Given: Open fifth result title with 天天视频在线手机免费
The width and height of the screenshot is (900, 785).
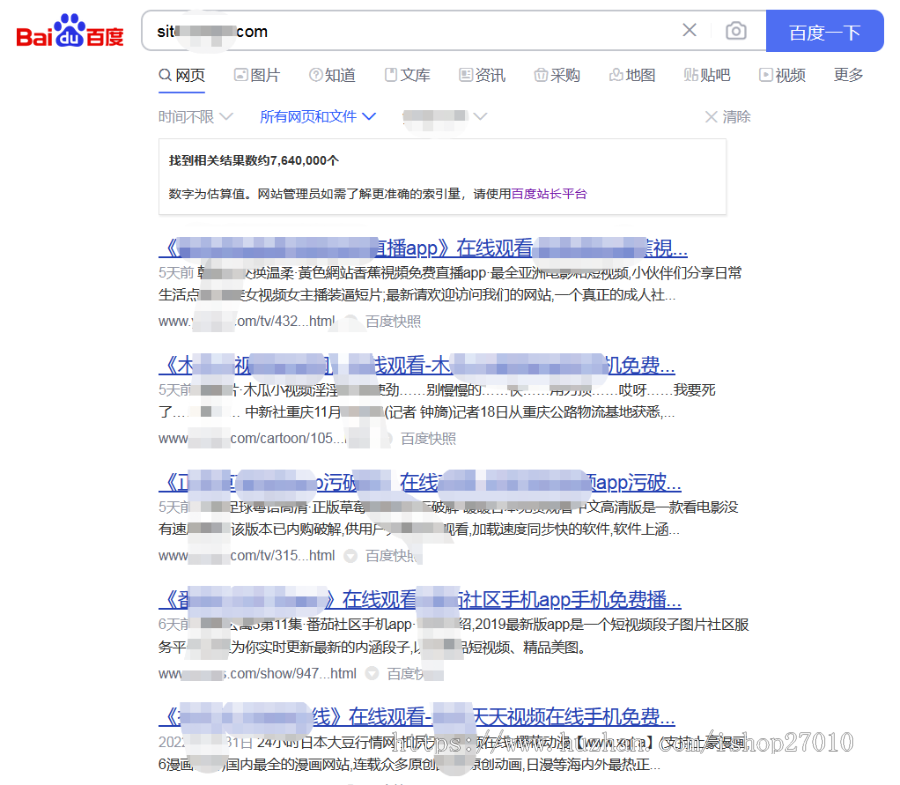Looking at the screenshot, I should [417, 717].
